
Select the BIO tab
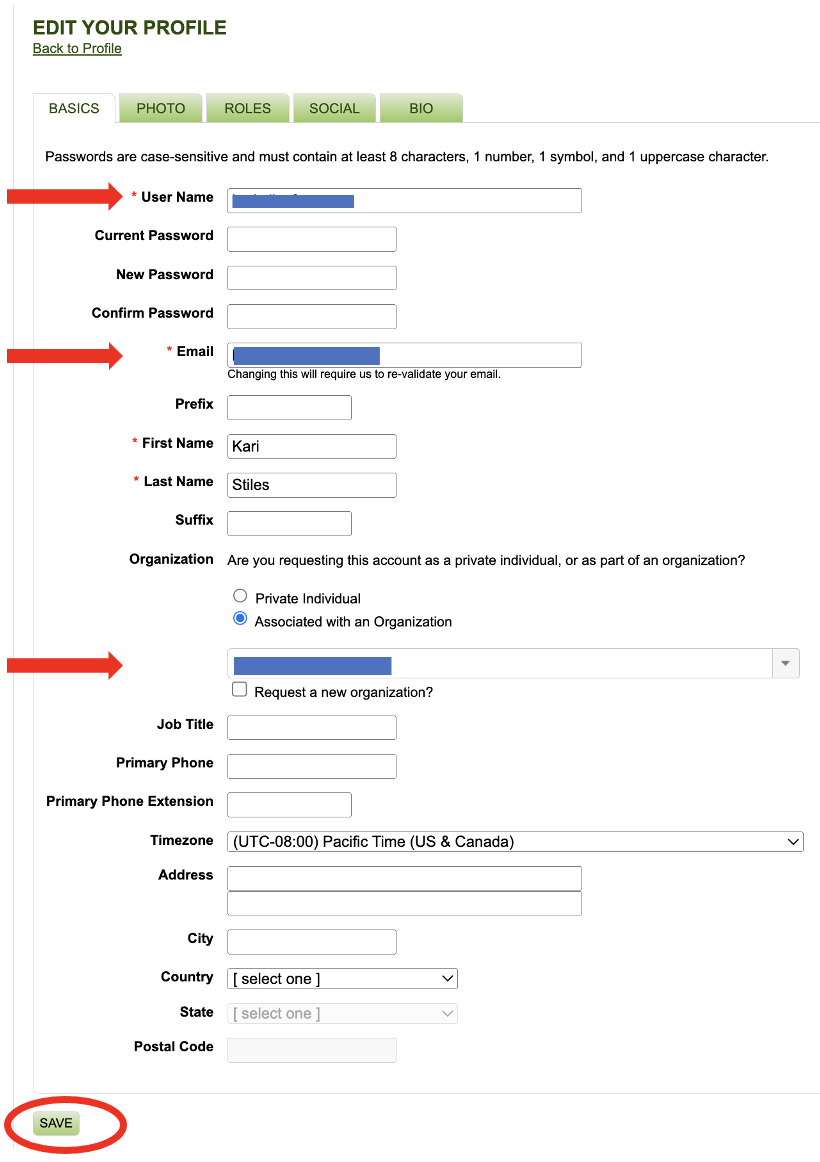[421, 108]
